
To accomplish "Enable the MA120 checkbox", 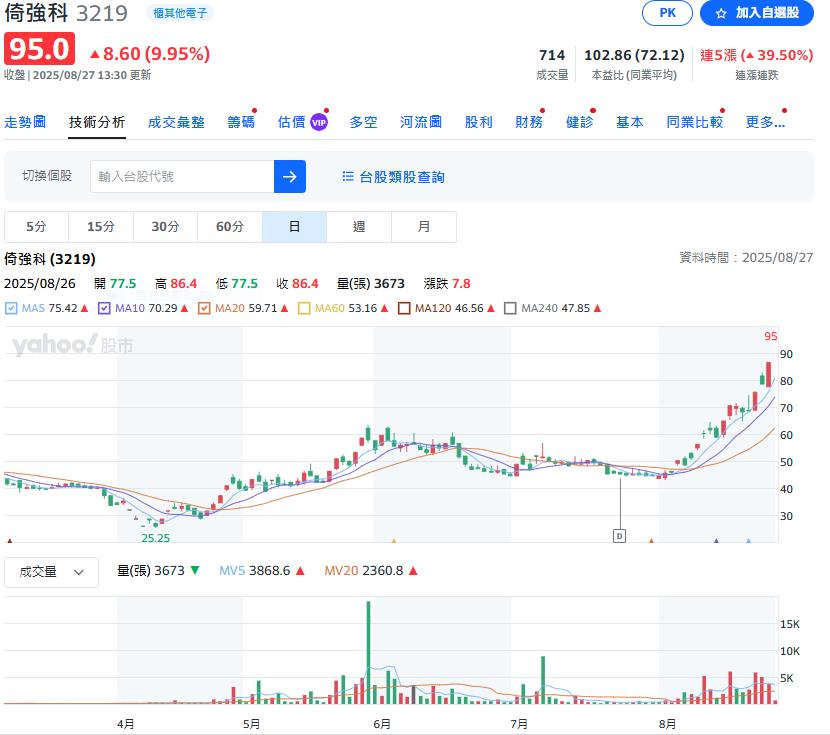I will (x=404, y=308).
